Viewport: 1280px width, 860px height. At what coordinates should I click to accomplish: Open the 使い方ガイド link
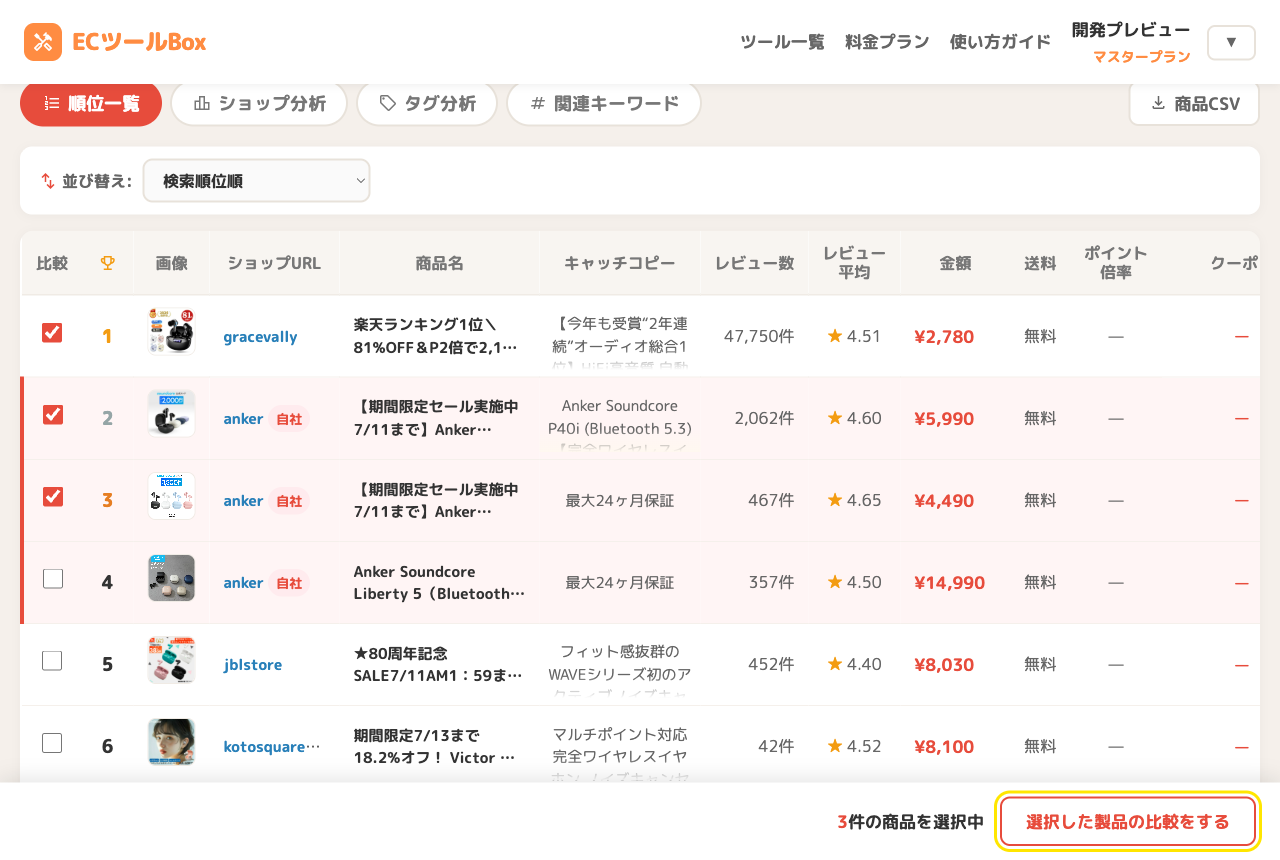(x=1000, y=42)
